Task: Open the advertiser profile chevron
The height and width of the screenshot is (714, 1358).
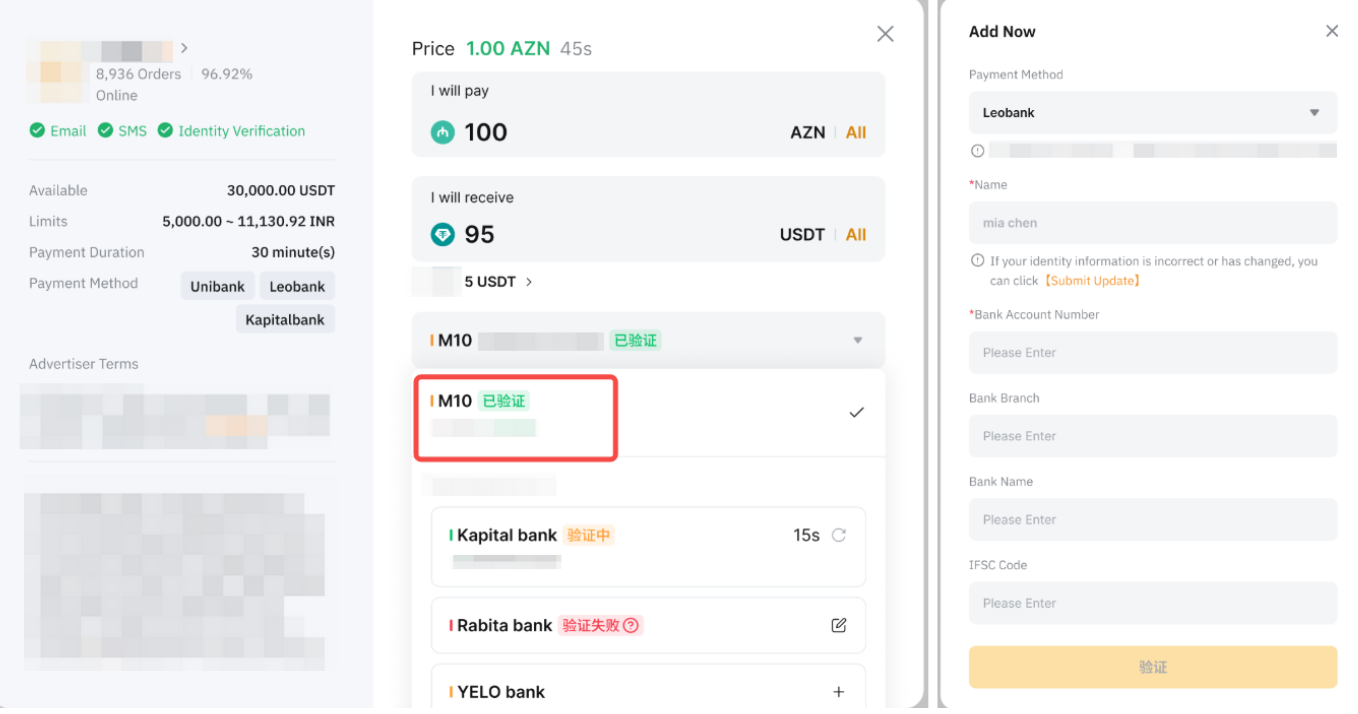Action: pyautogui.click(x=184, y=48)
